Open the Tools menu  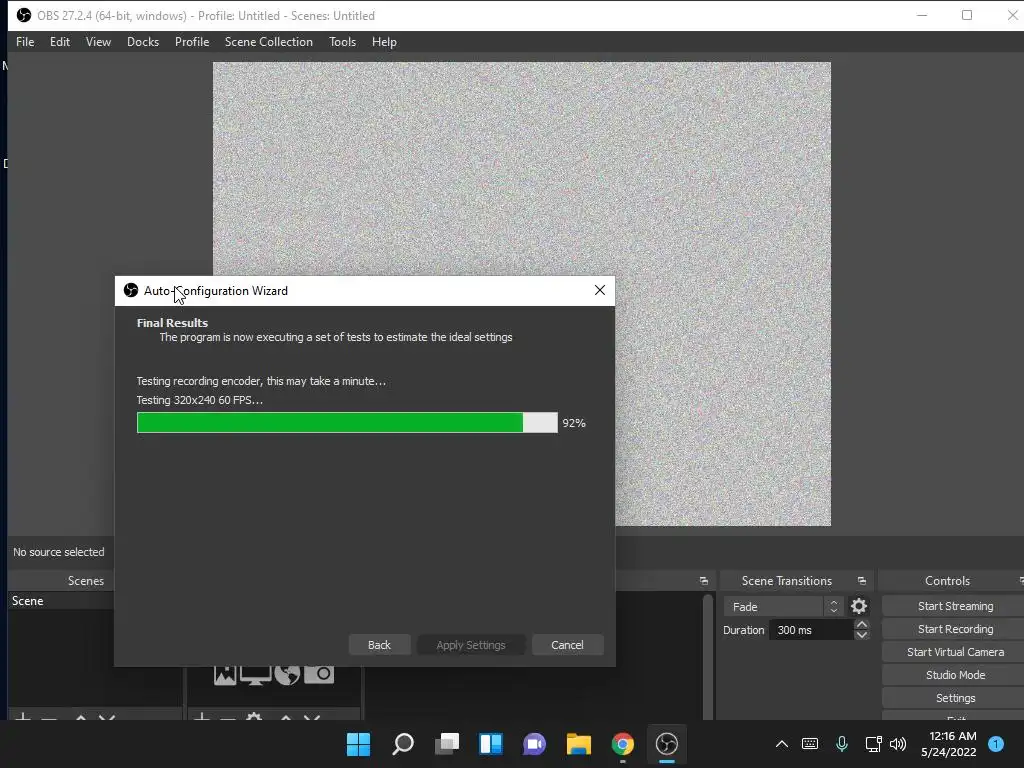pyautogui.click(x=342, y=42)
